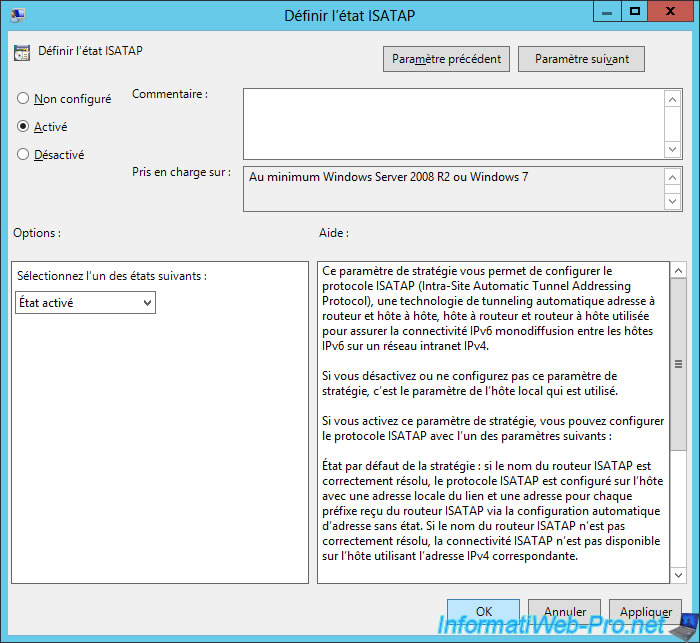Click the help paragraph starting 'Si vous activez'
The height and width of the screenshot is (643, 700).
pyautogui.click(x=493, y=428)
